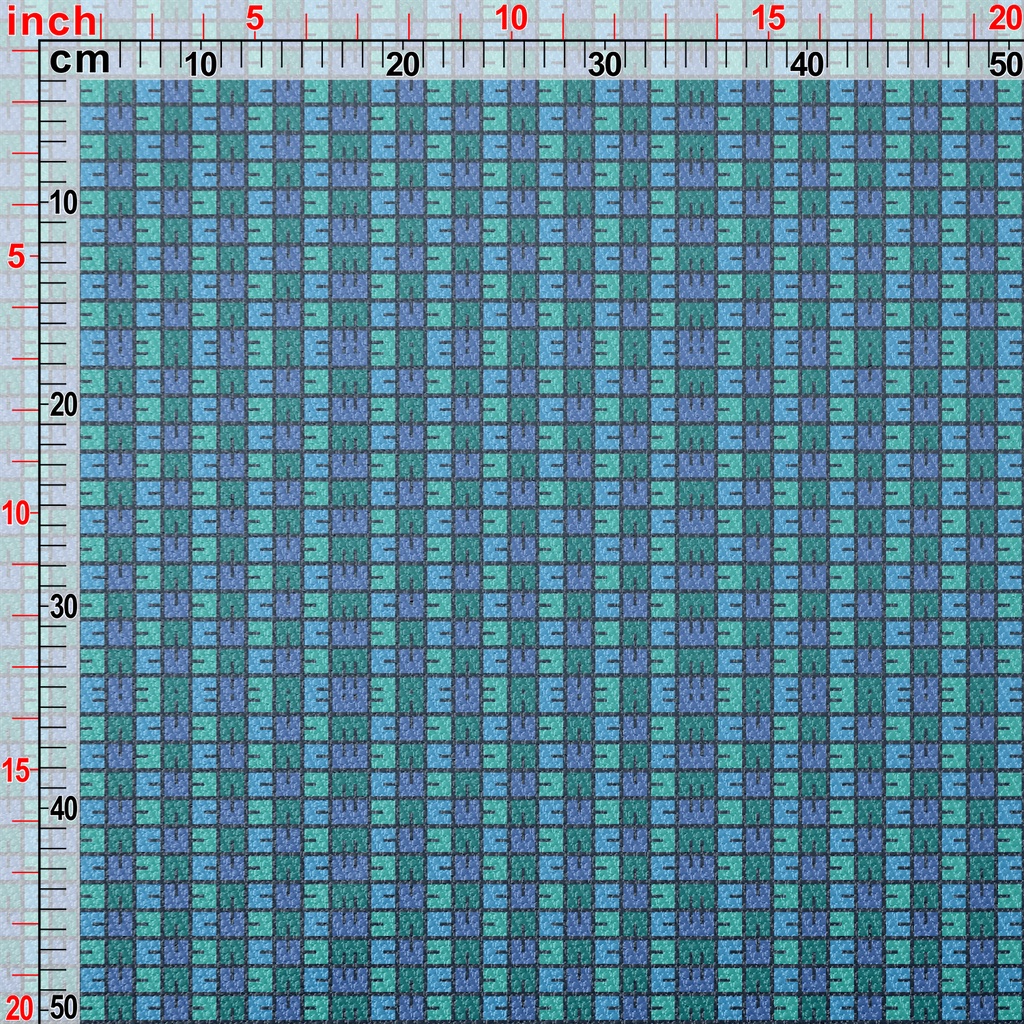1024x1024 pixels.
Task: Click the 20 mark on left cm ruler
Action: [63, 406]
